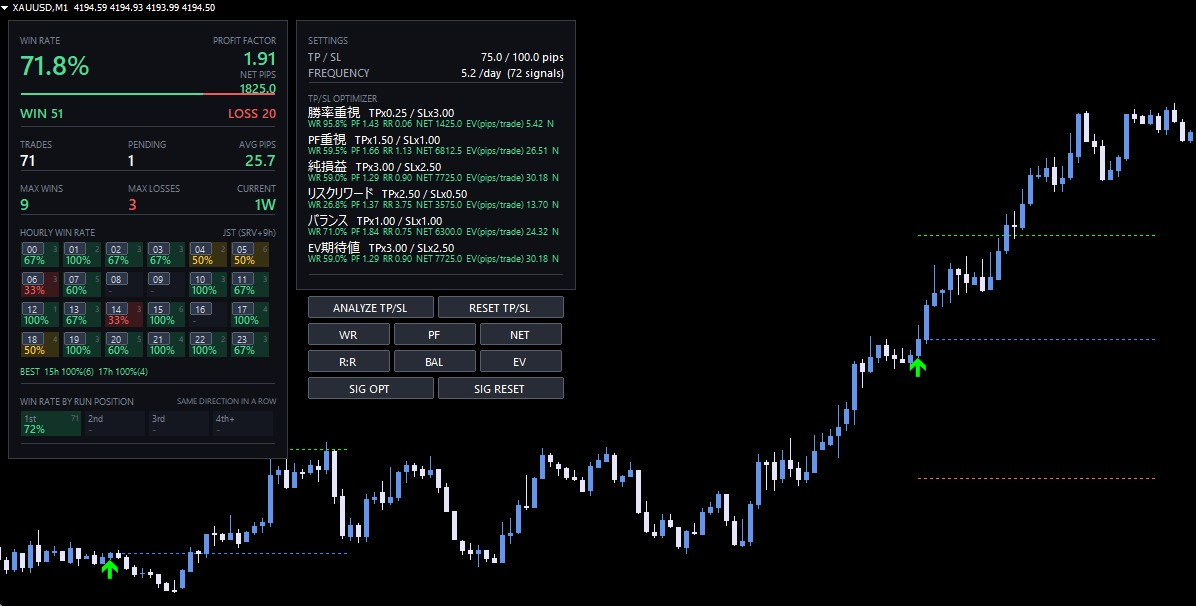Pick the EV optimization button
This screenshot has height=606, width=1196.
521,361
